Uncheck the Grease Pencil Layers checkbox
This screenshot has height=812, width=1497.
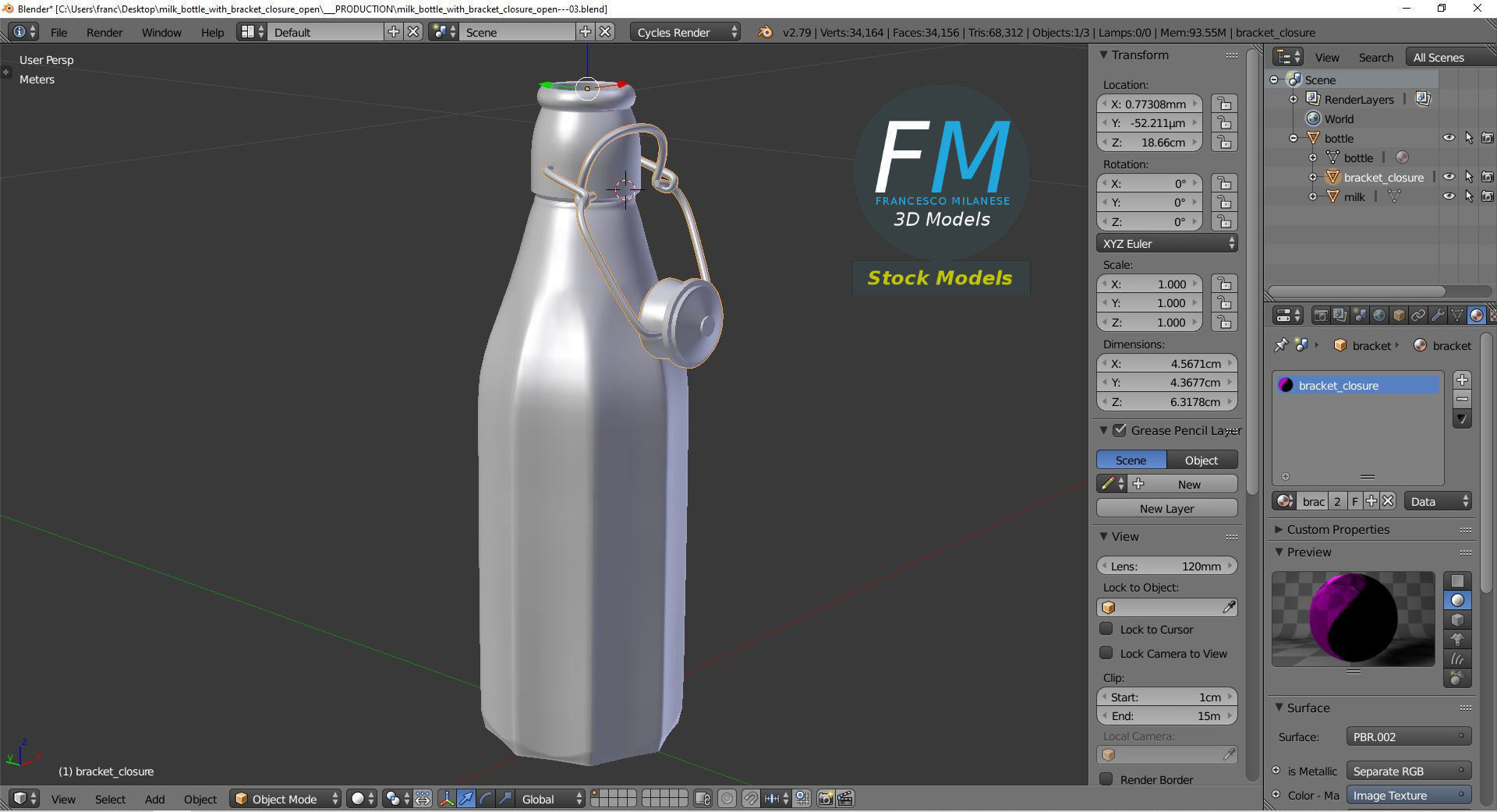pyautogui.click(x=1120, y=430)
